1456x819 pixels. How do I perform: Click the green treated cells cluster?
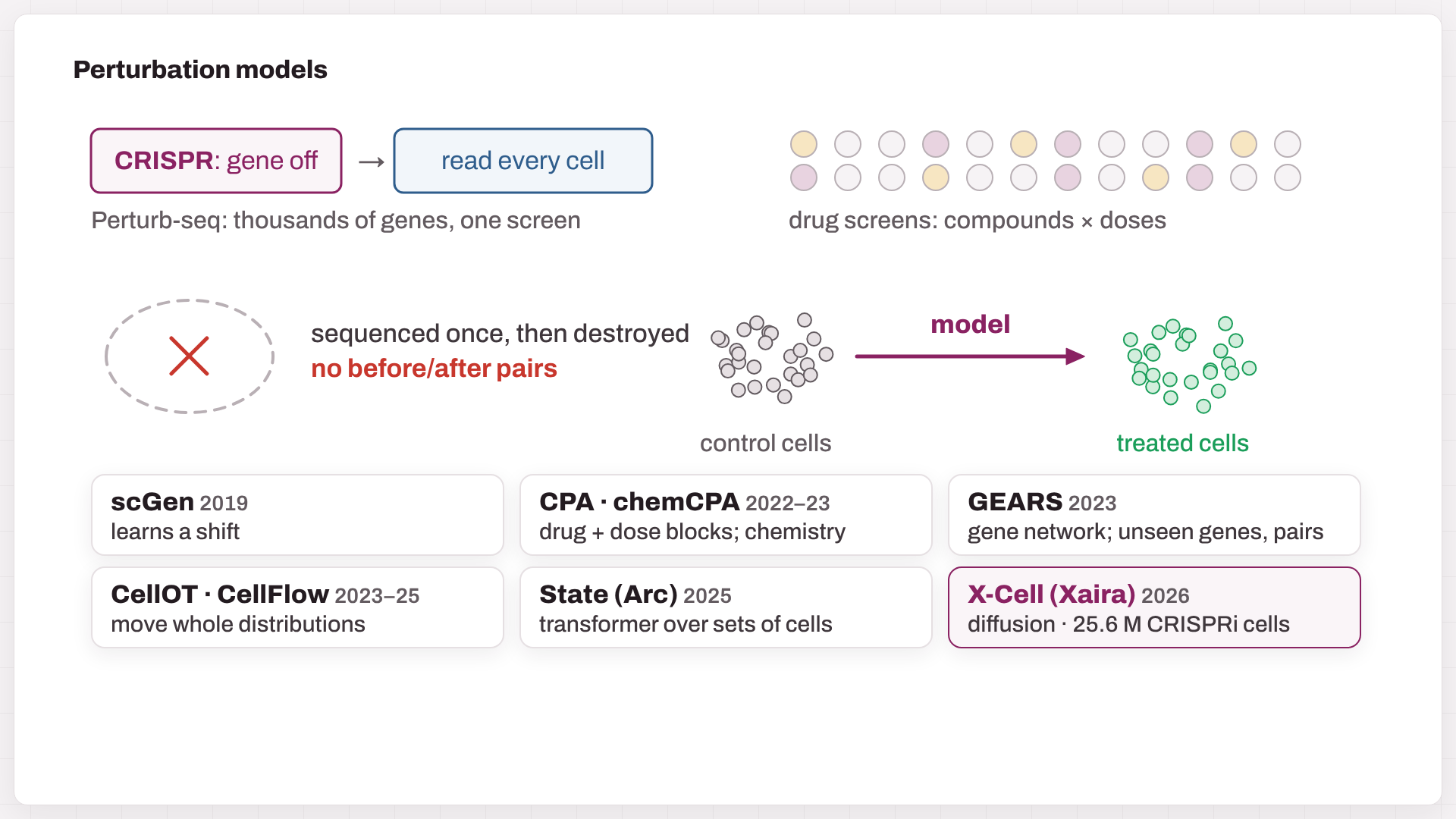1189,365
